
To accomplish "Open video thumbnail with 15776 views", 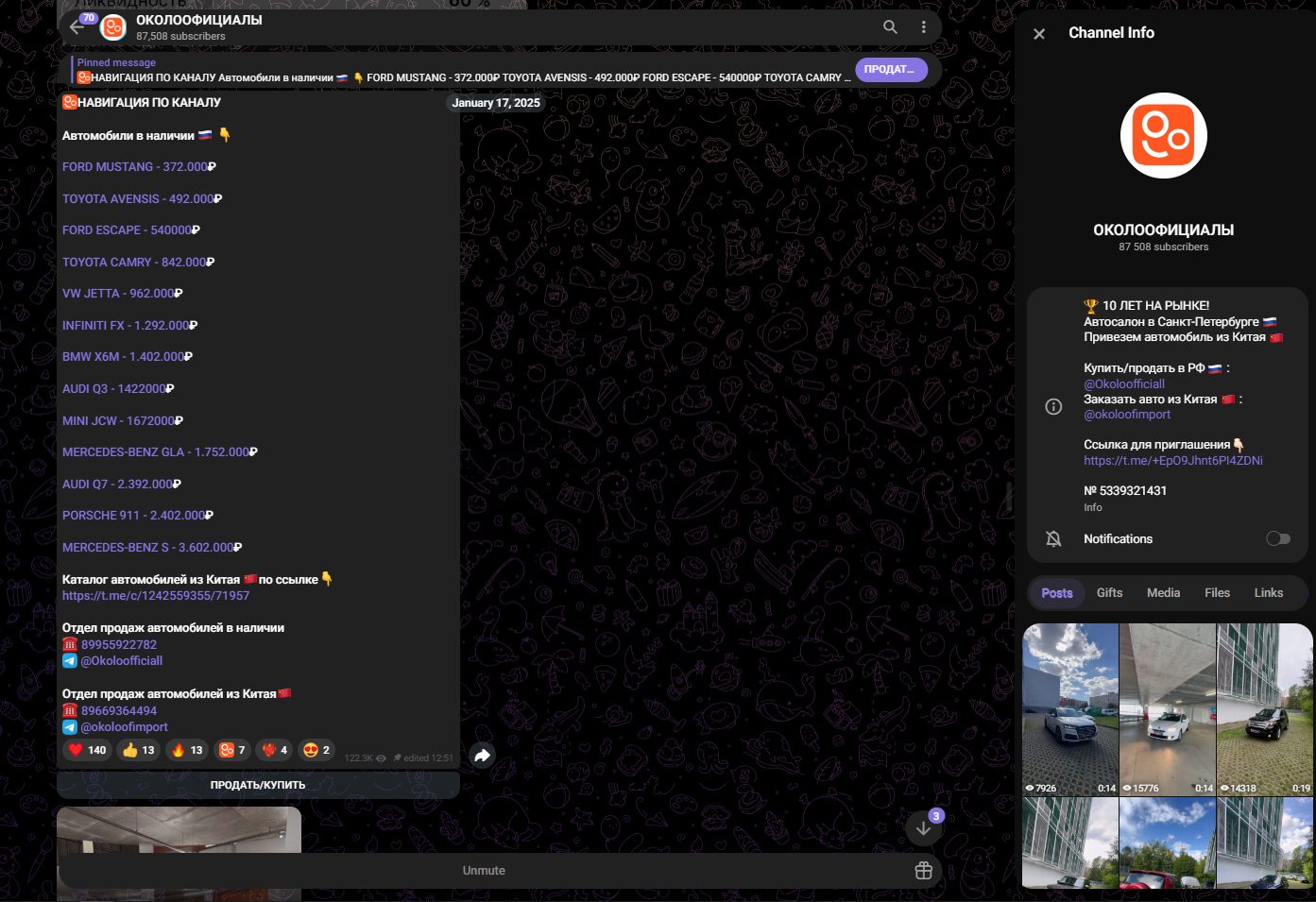I will 1168,709.
